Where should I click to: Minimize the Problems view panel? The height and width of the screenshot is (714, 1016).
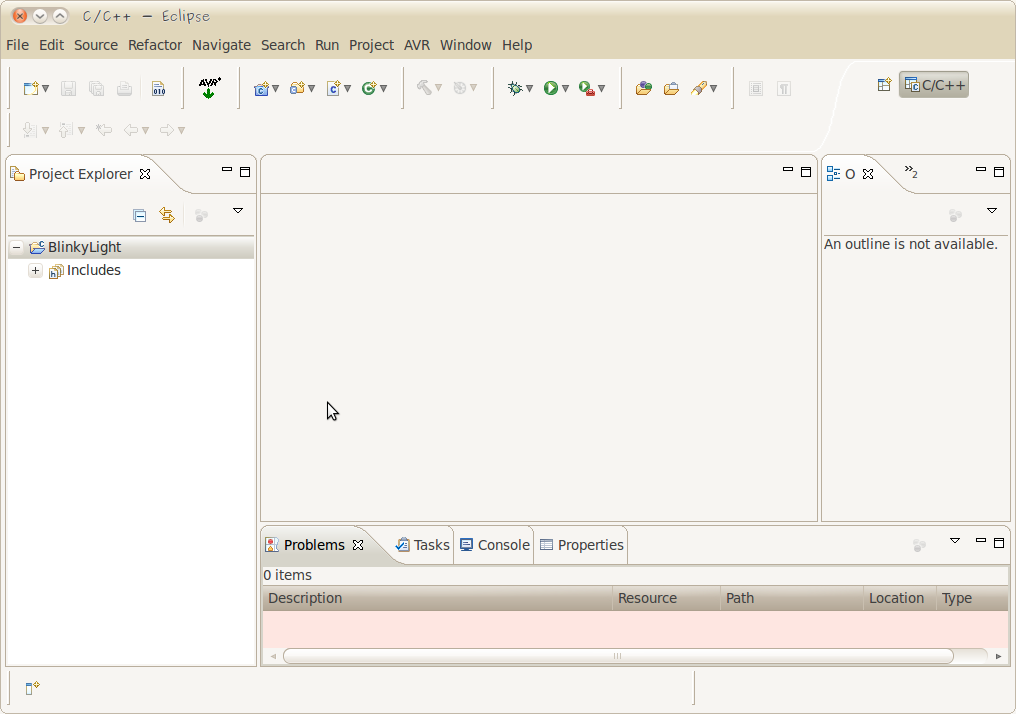pos(981,540)
